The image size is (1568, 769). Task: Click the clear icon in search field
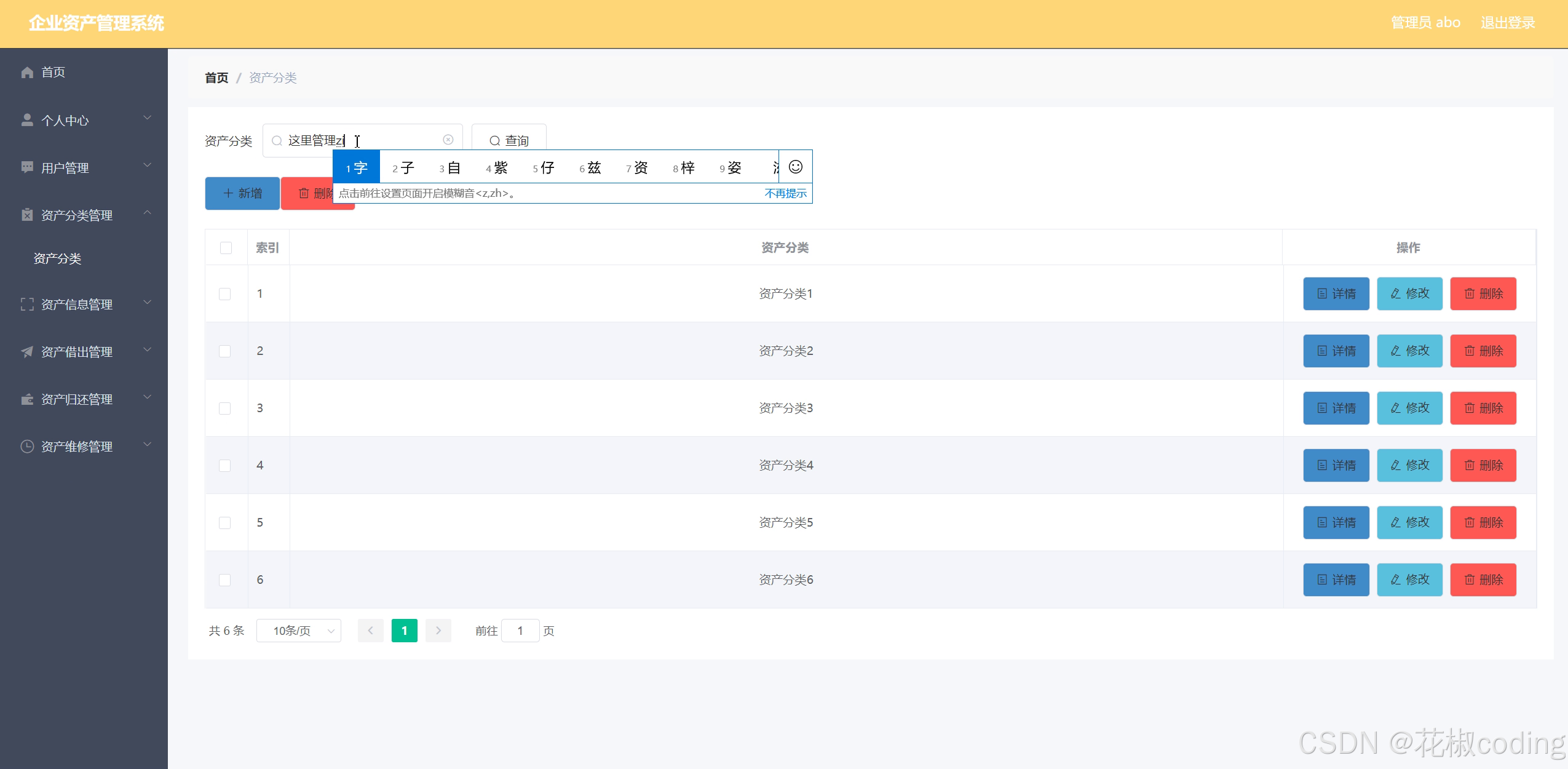coord(448,140)
